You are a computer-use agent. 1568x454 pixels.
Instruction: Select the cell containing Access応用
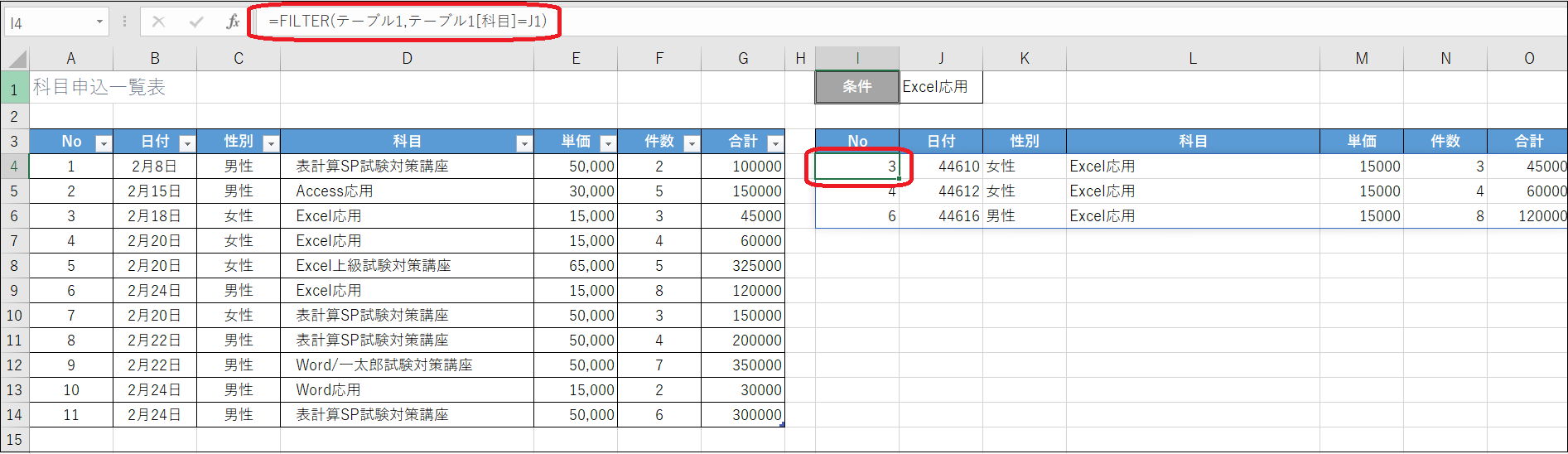406,191
